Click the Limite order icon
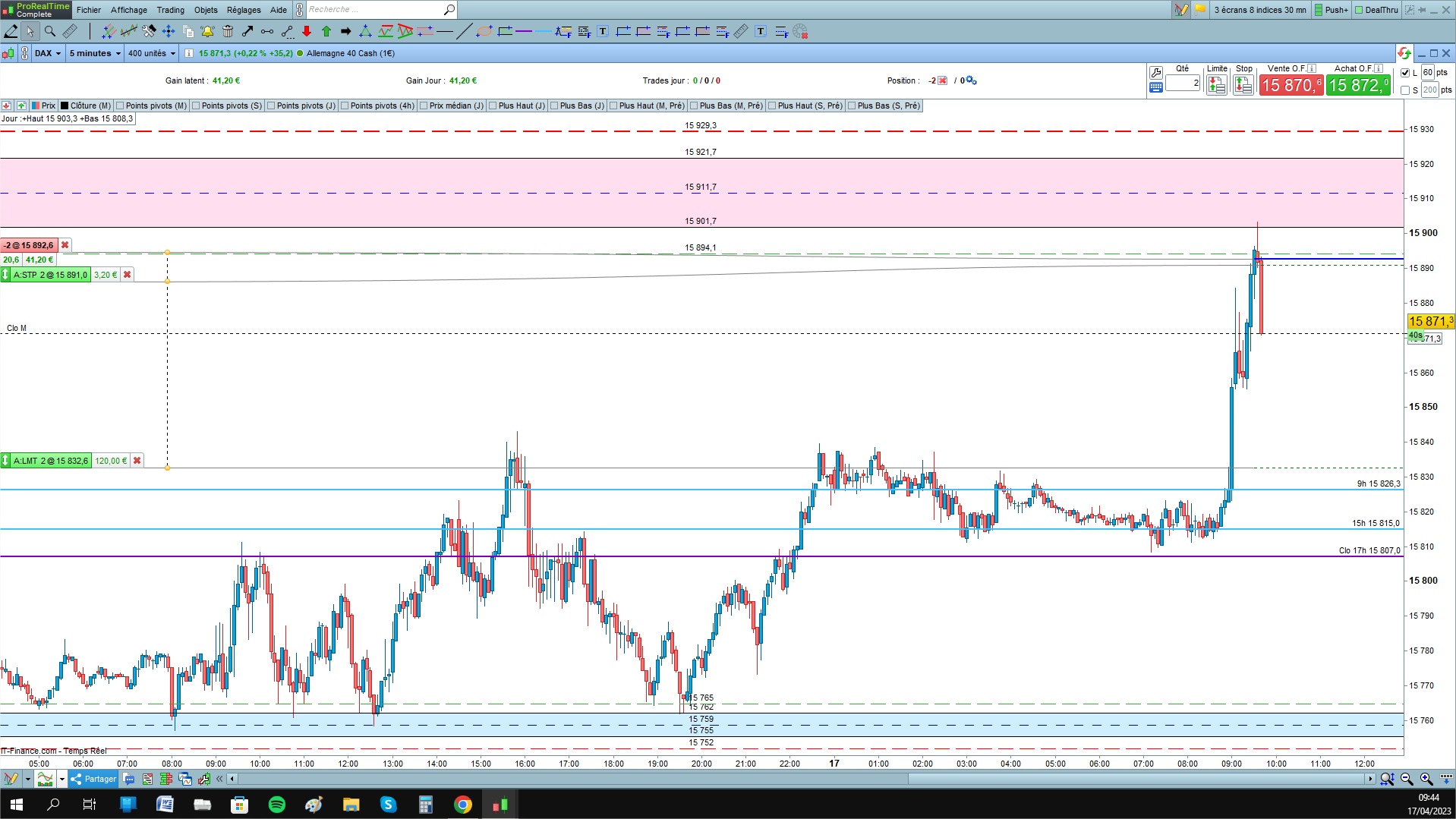1456x819 pixels. pyautogui.click(x=1216, y=85)
